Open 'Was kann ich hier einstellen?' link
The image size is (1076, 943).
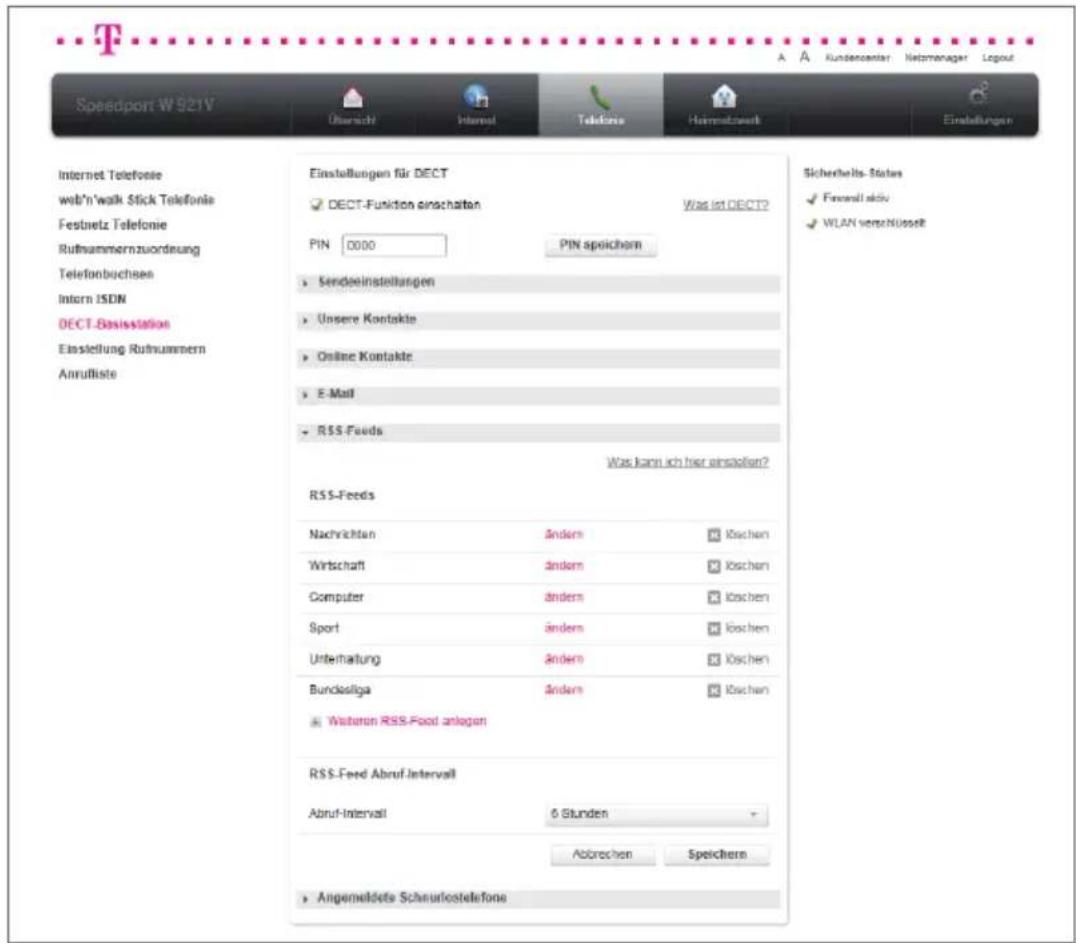click(x=687, y=462)
